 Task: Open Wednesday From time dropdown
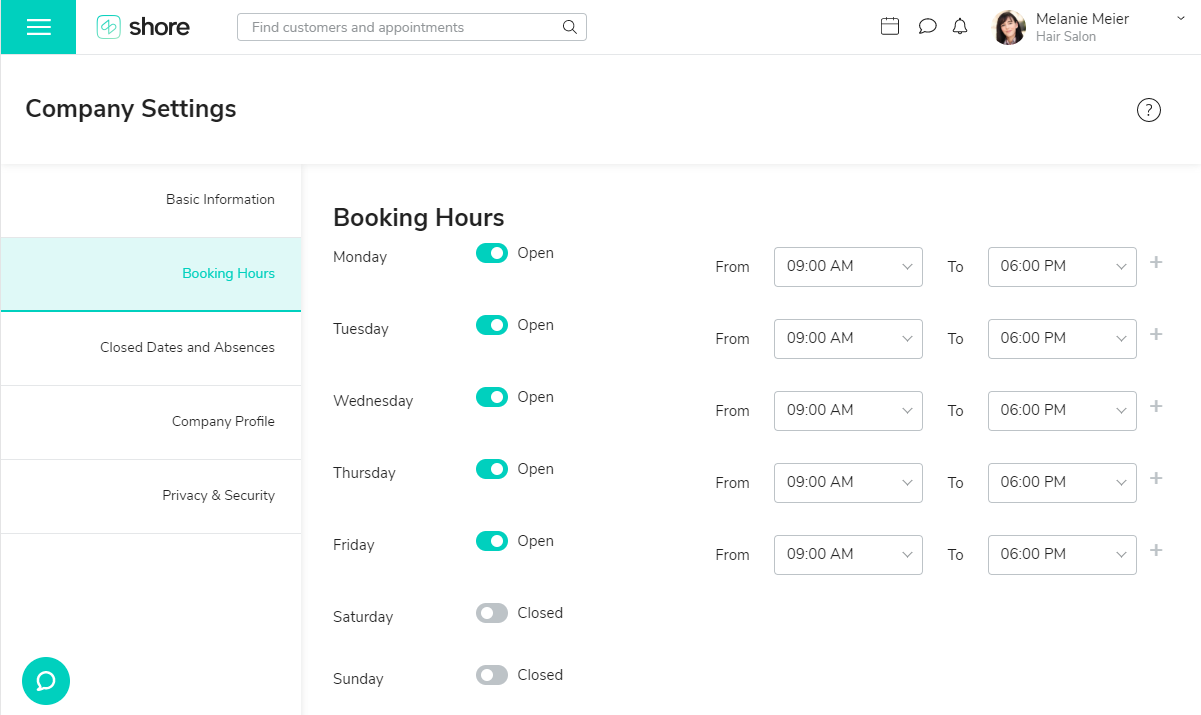[848, 411]
